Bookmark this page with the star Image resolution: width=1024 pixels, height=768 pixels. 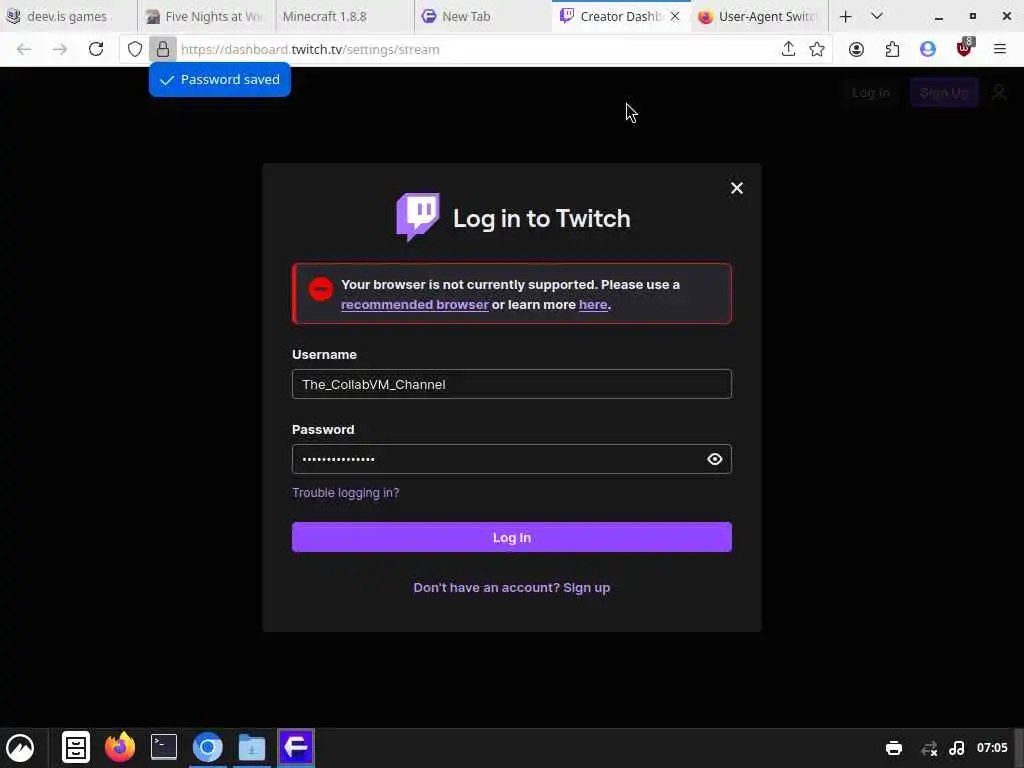(x=816, y=49)
